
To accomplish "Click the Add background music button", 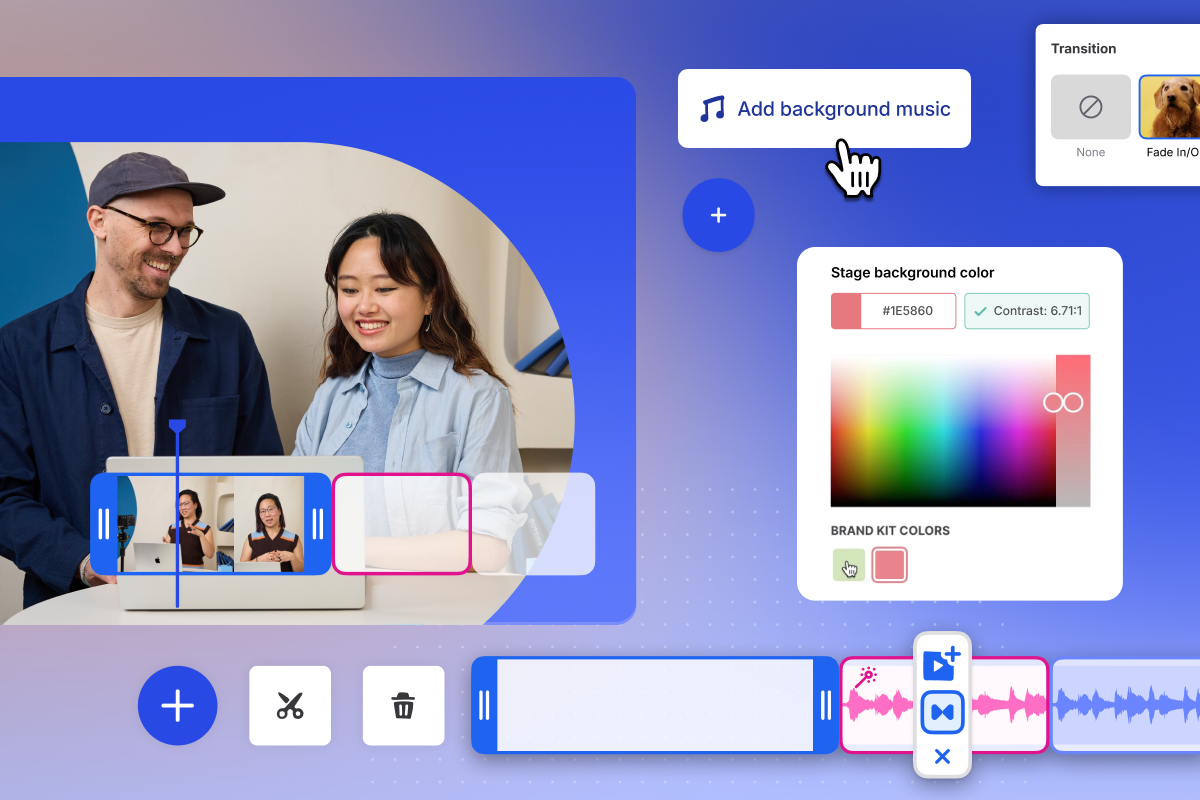I will pos(824,108).
